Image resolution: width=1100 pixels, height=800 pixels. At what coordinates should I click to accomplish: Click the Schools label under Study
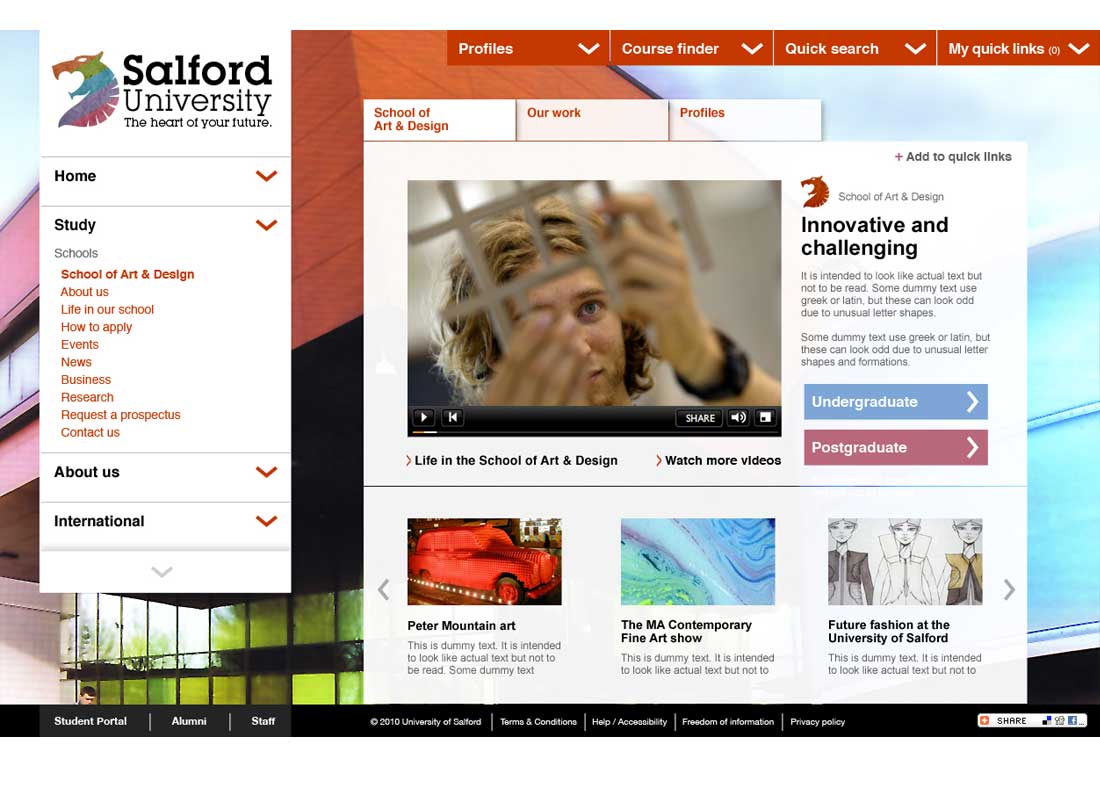(76, 253)
